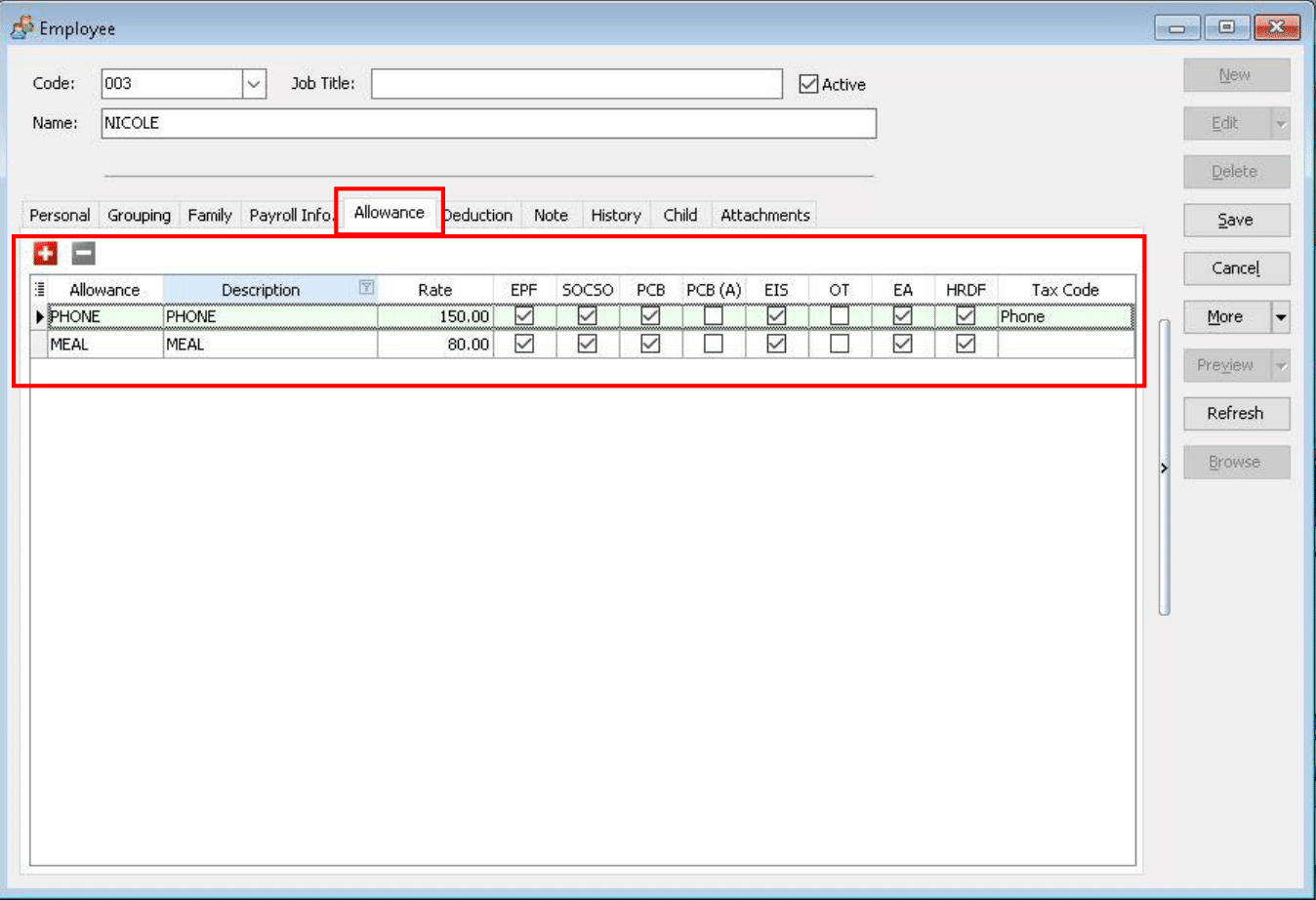Image resolution: width=1316 pixels, height=900 pixels.
Task: Open the Description column filter icon
Action: (366, 287)
